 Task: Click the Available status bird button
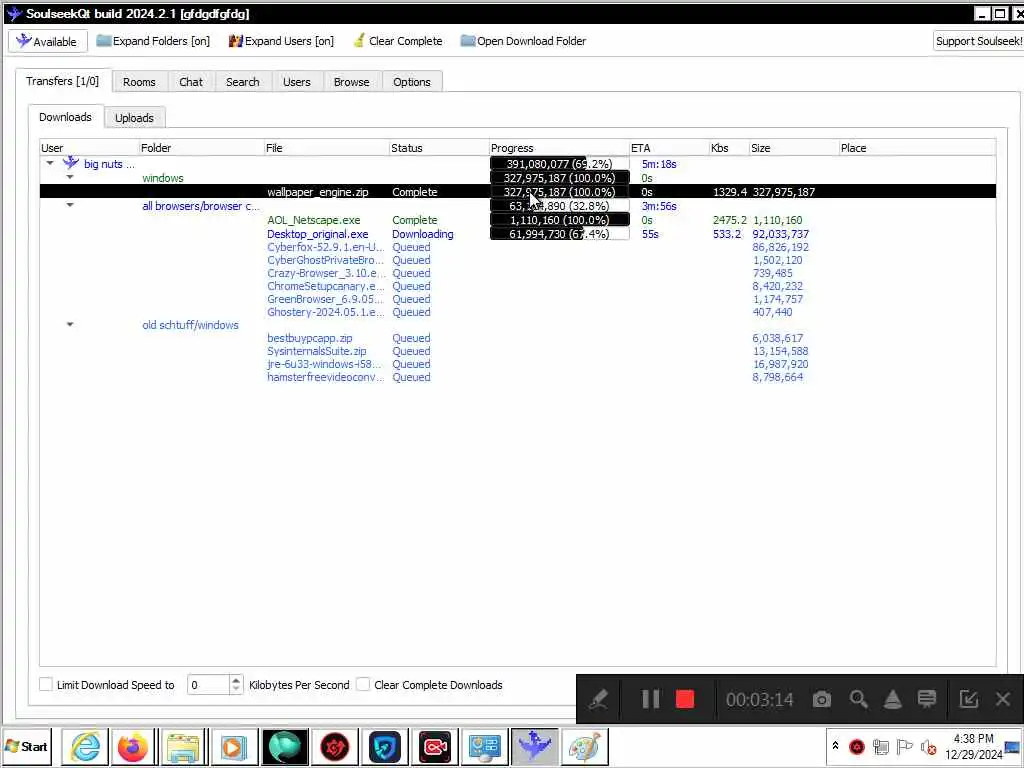(47, 41)
